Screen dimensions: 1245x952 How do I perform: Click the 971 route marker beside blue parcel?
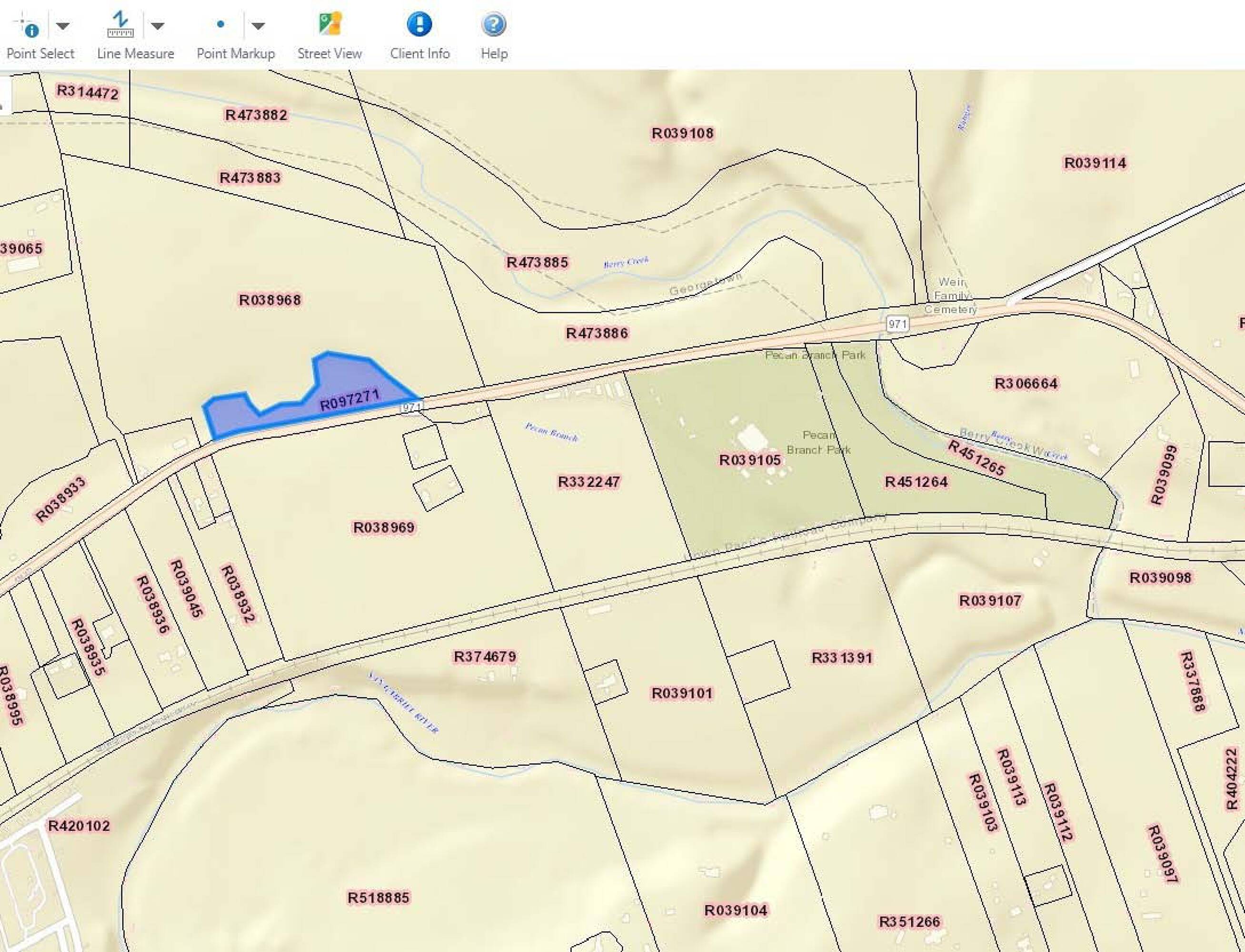click(412, 407)
